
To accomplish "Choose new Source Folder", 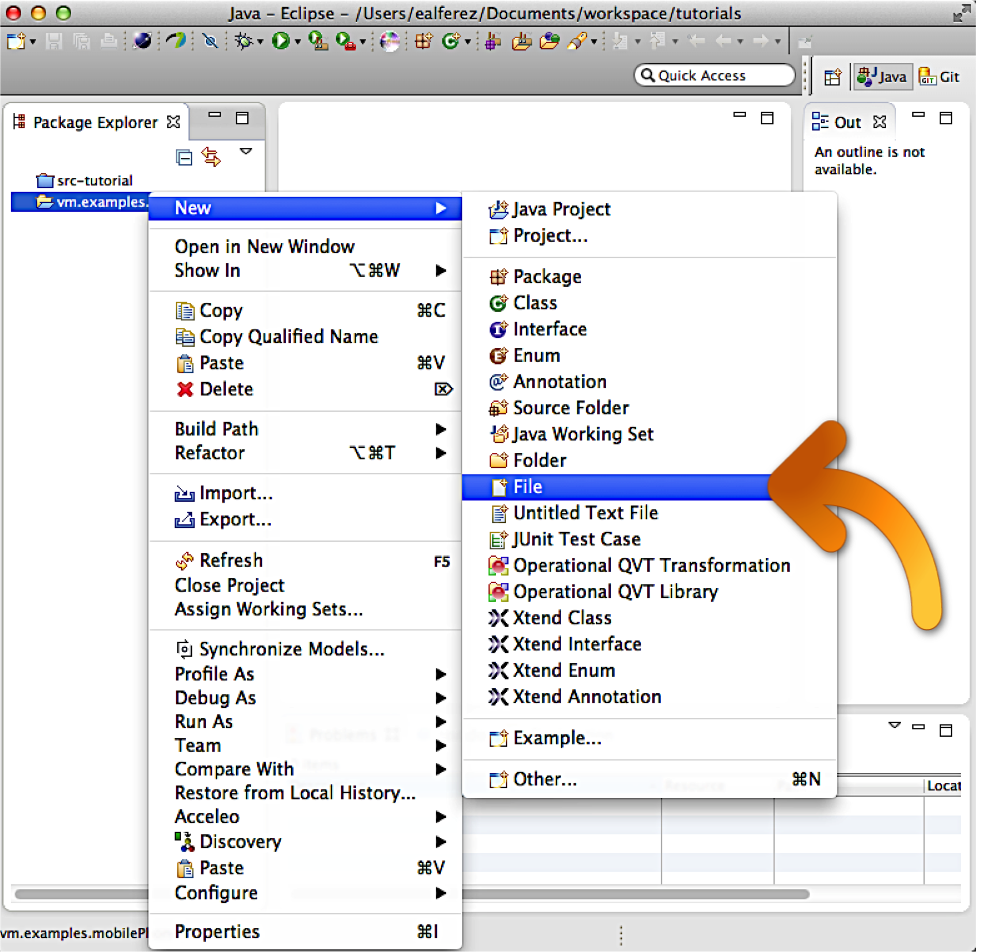I will point(649,408).
